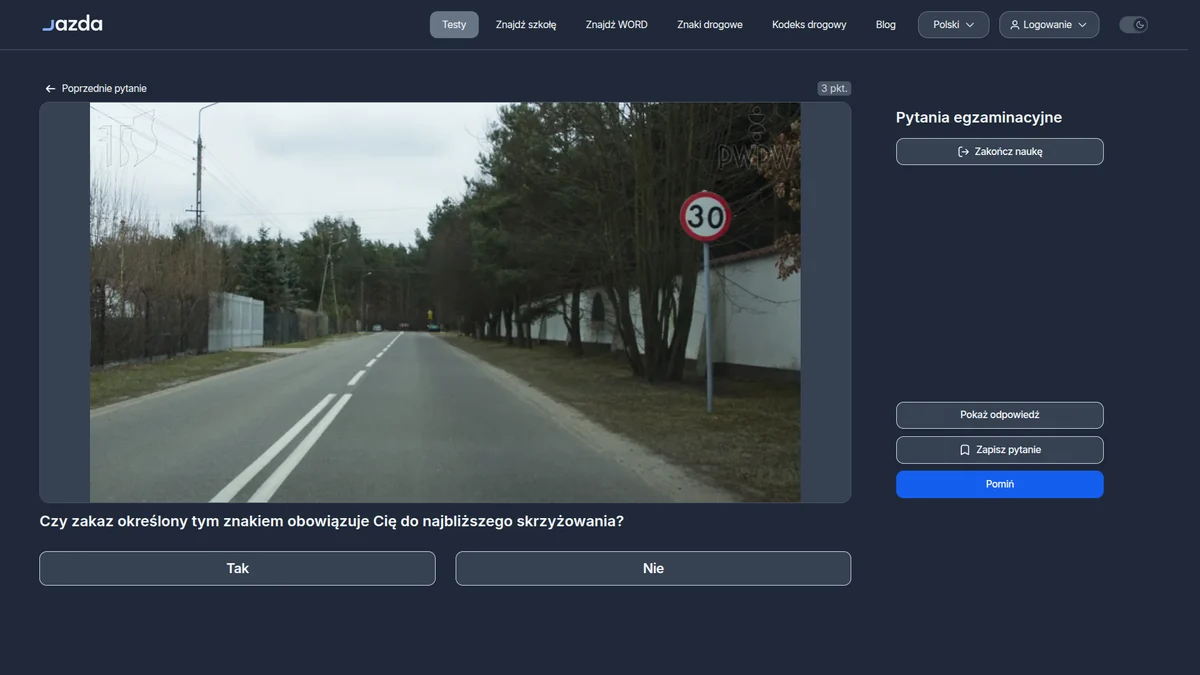Answer Nie to the question

[653, 568]
